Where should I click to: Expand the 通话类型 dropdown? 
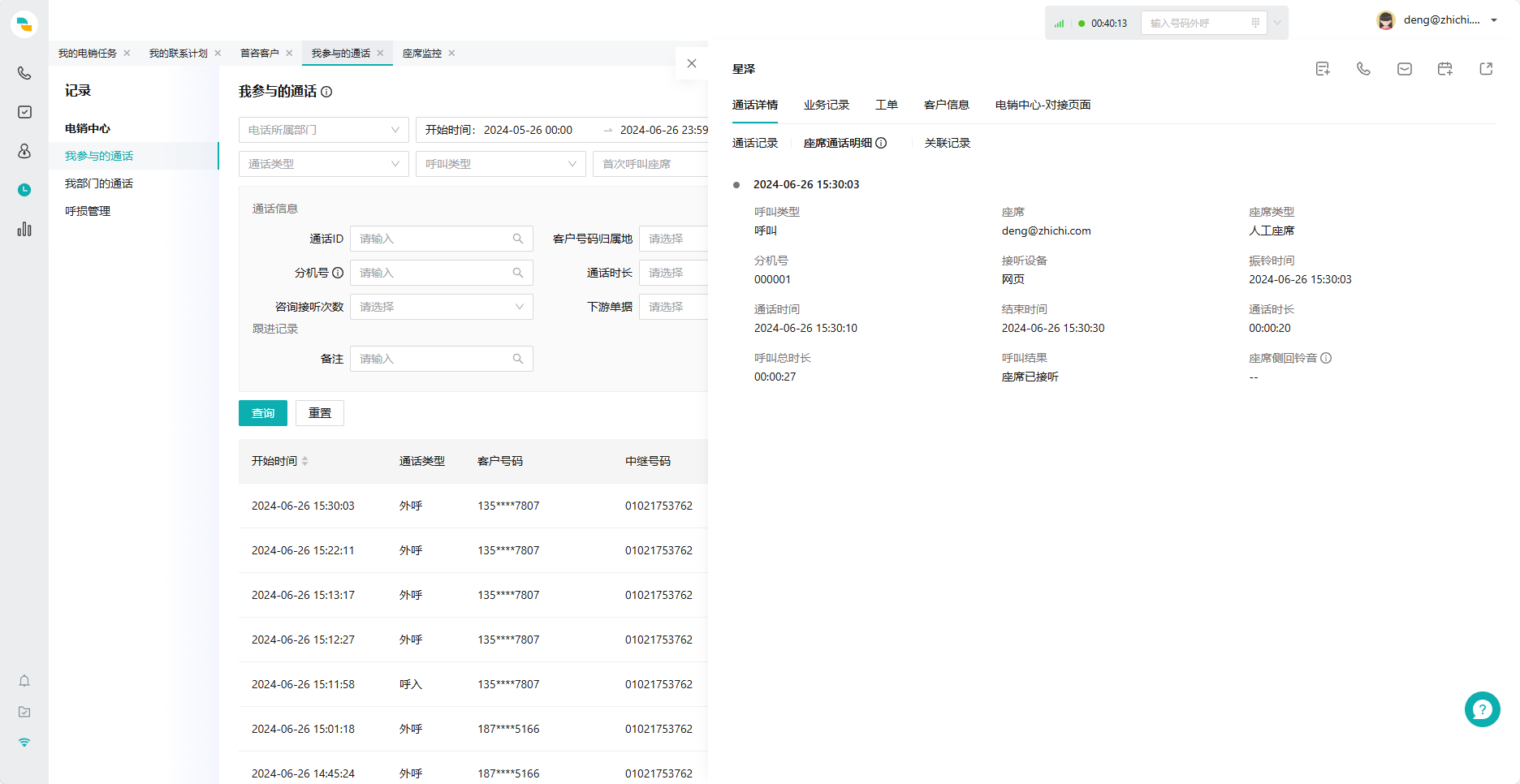click(324, 164)
